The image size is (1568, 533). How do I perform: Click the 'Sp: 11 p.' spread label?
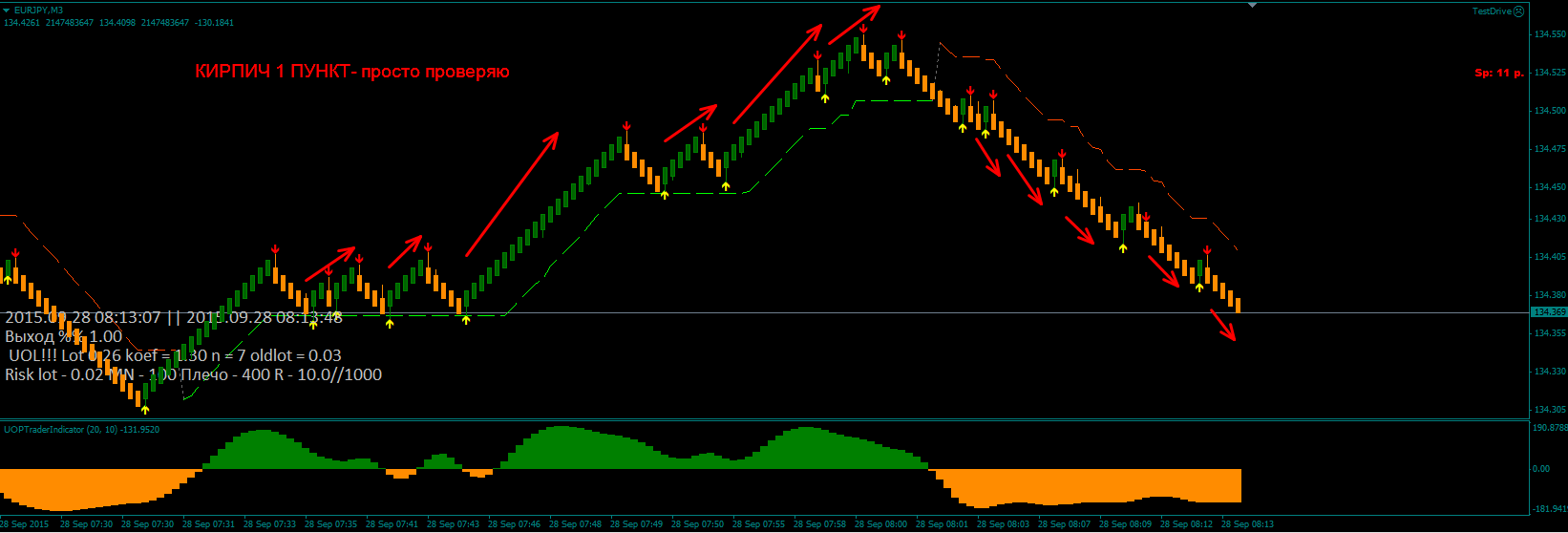[x=1499, y=73]
